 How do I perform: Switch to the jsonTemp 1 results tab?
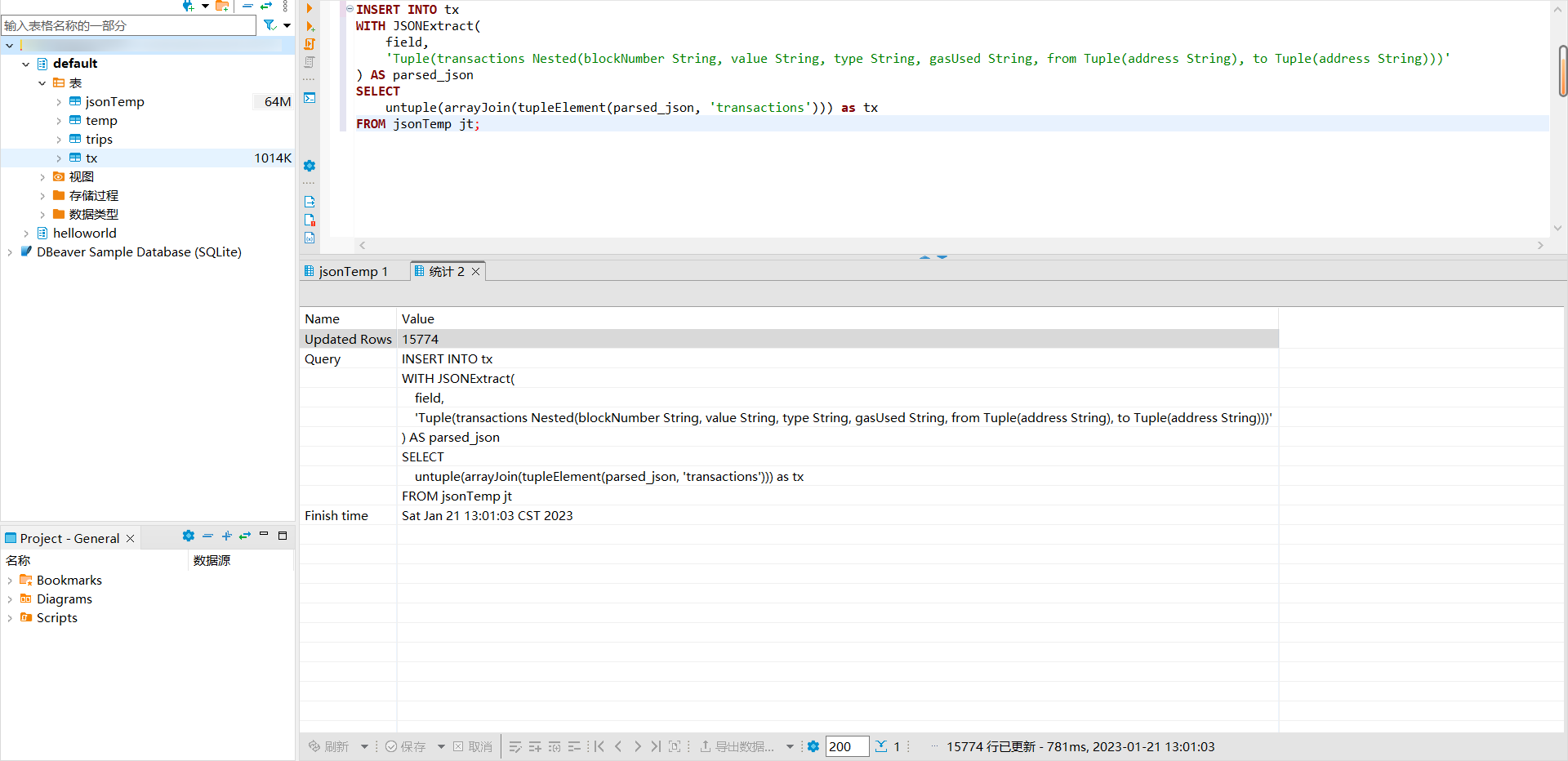(352, 271)
